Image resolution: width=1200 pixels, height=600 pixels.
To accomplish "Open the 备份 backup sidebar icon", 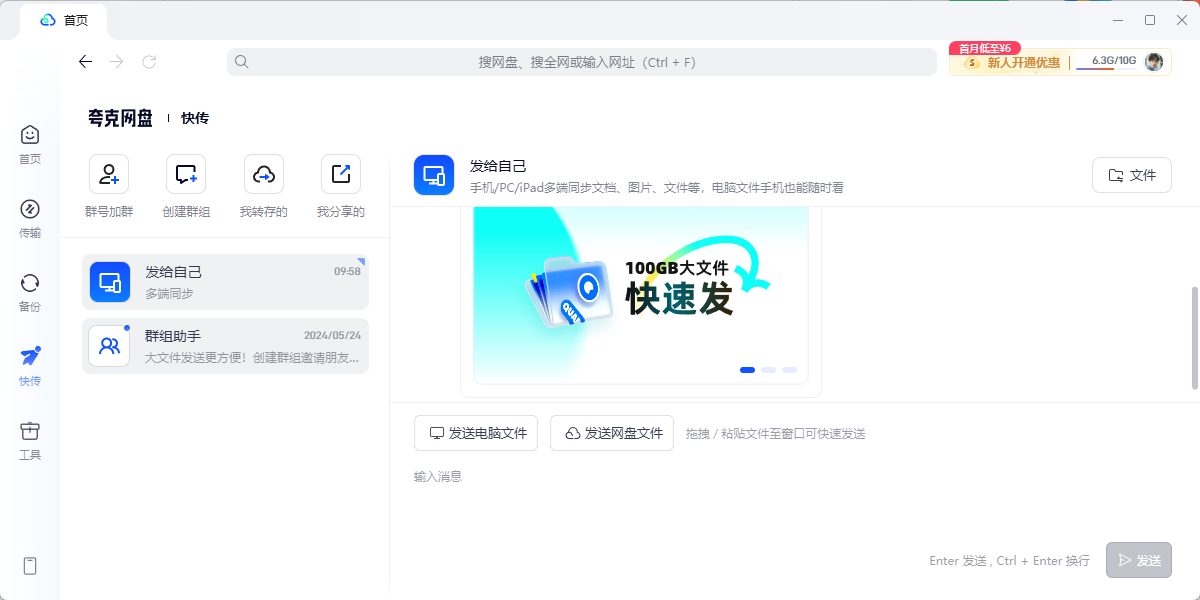I will click(30, 283).
